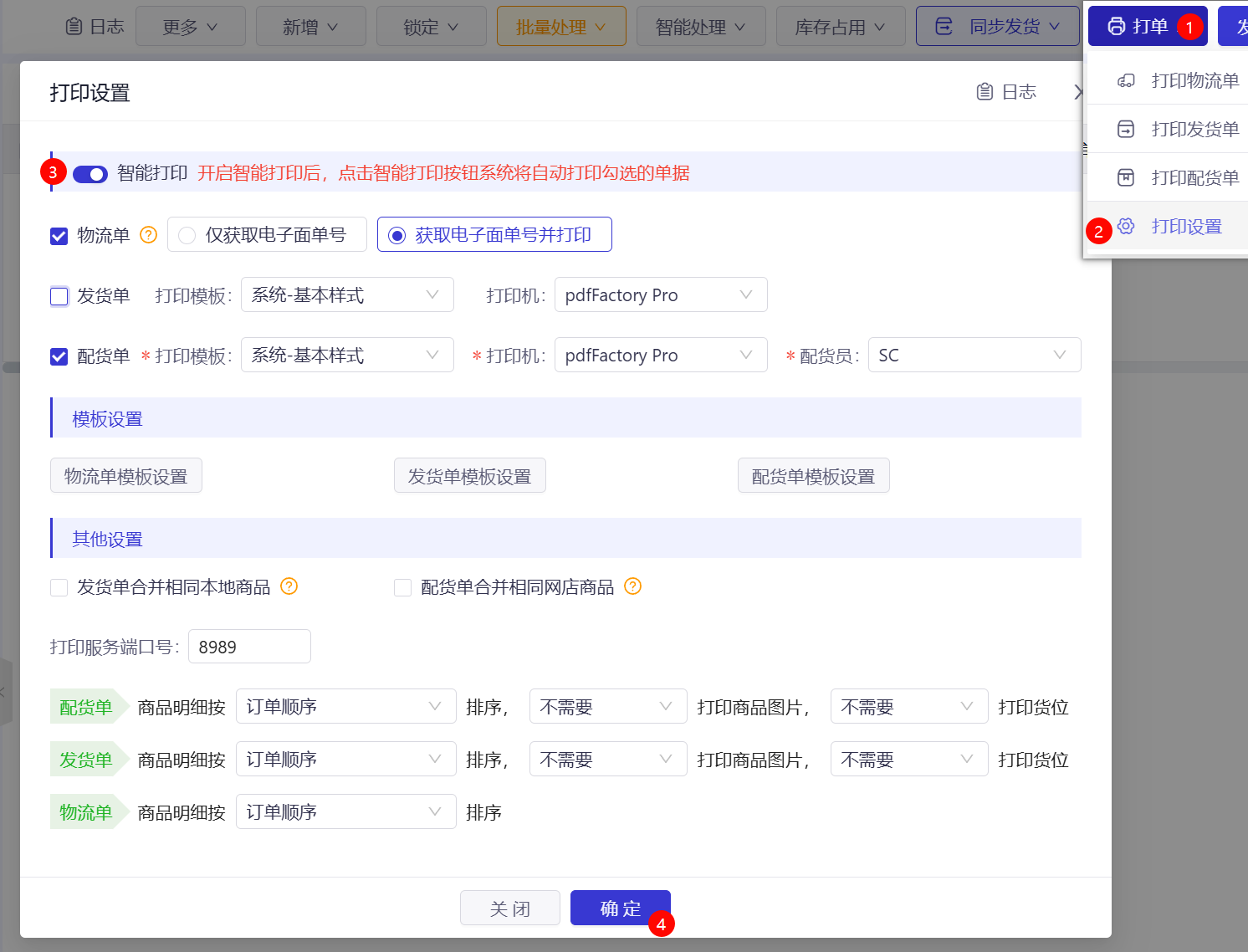
Task: Click the 模板设置 section heading
Action: (x=108, y=418)
